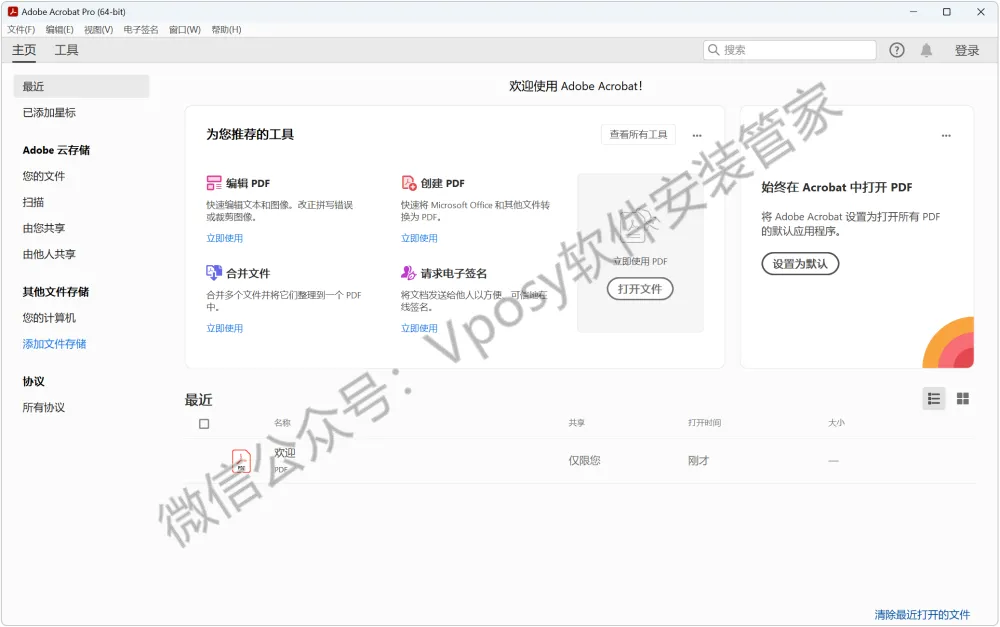Select 您的计算机 in the sidebar
This screenshot has width=1000, height=627.
coord(49,318)
